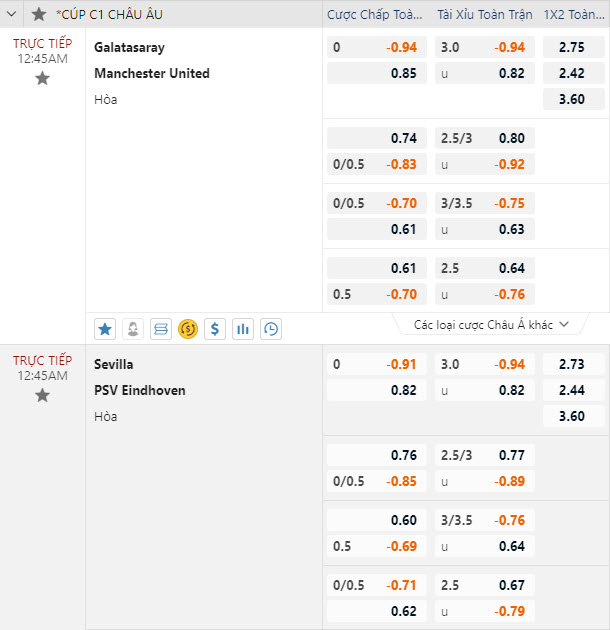Collapse the Cúp C1 Châu Âu league chevron

click(11, 14)
